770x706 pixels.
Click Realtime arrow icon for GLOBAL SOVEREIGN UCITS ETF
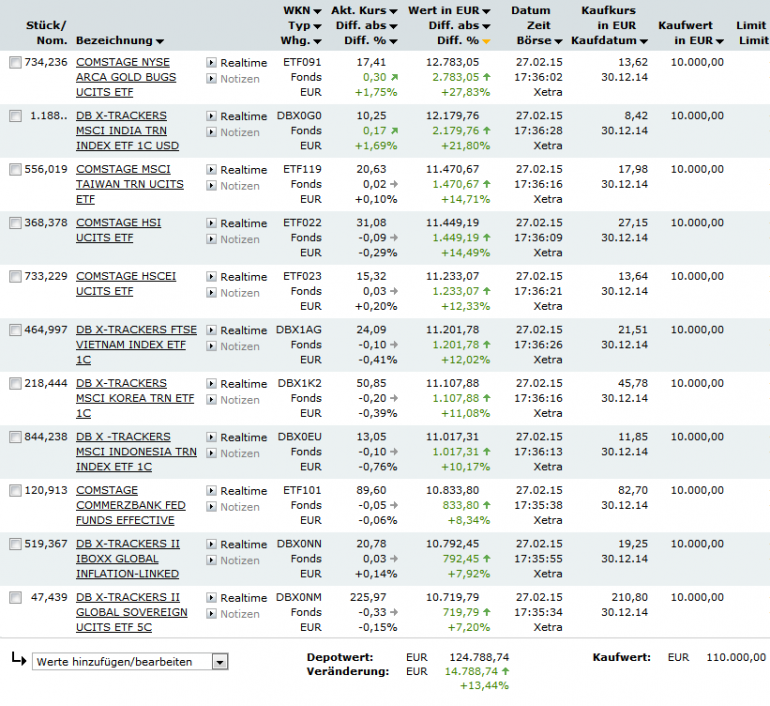click(211, 597)
